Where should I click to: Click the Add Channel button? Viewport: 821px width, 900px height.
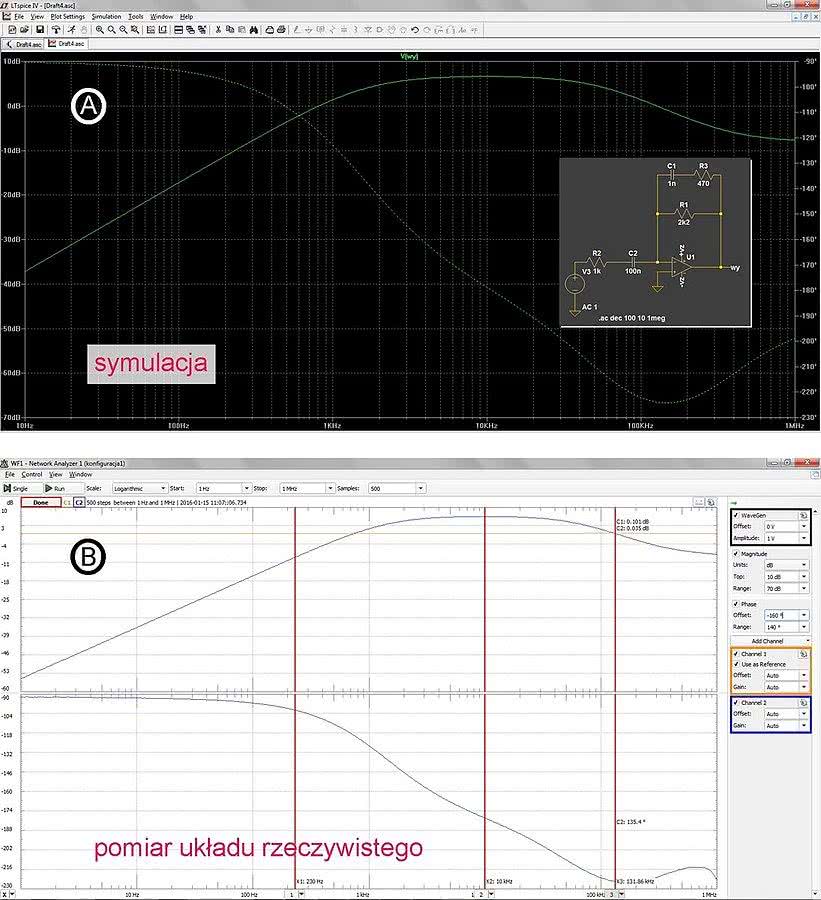coord(769,640)
